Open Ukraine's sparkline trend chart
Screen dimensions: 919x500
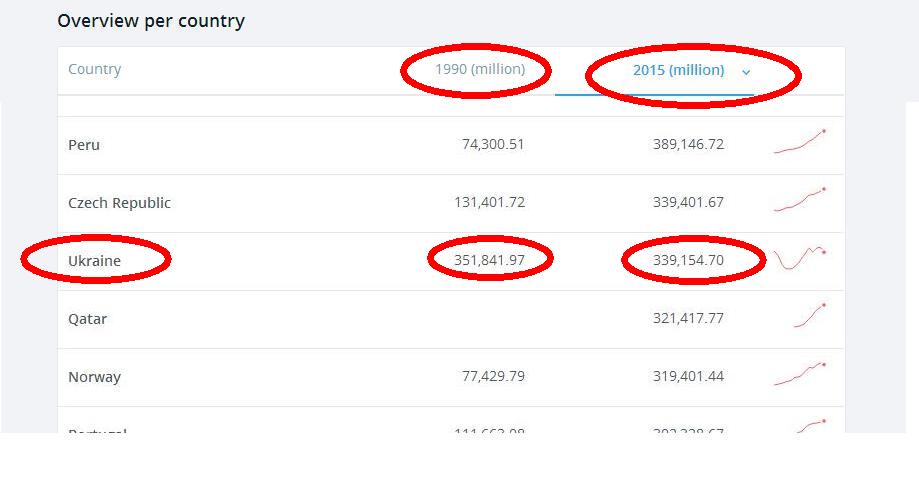pyautogui.click(x=799, y=259)
